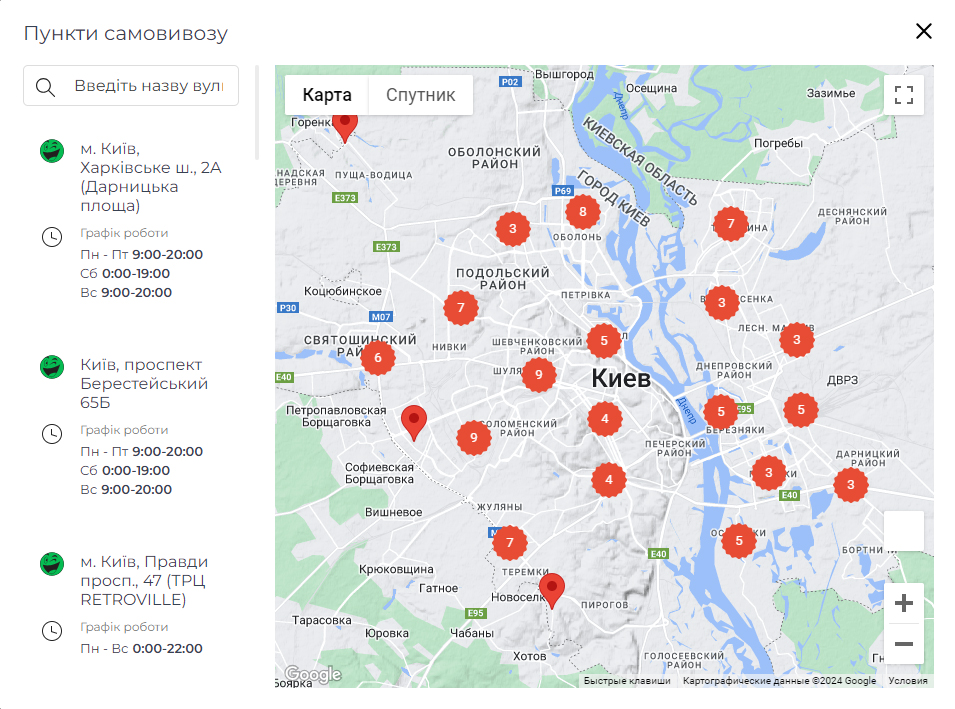Open Google logo link on map
The width and height of the screenshot is (955, 709).
pyautogui.click(x=313, y=674)
